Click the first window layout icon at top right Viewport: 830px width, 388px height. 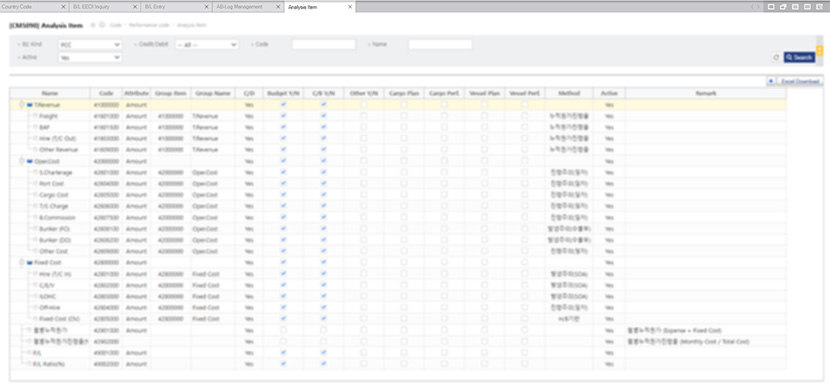click(x=771, y=7)
